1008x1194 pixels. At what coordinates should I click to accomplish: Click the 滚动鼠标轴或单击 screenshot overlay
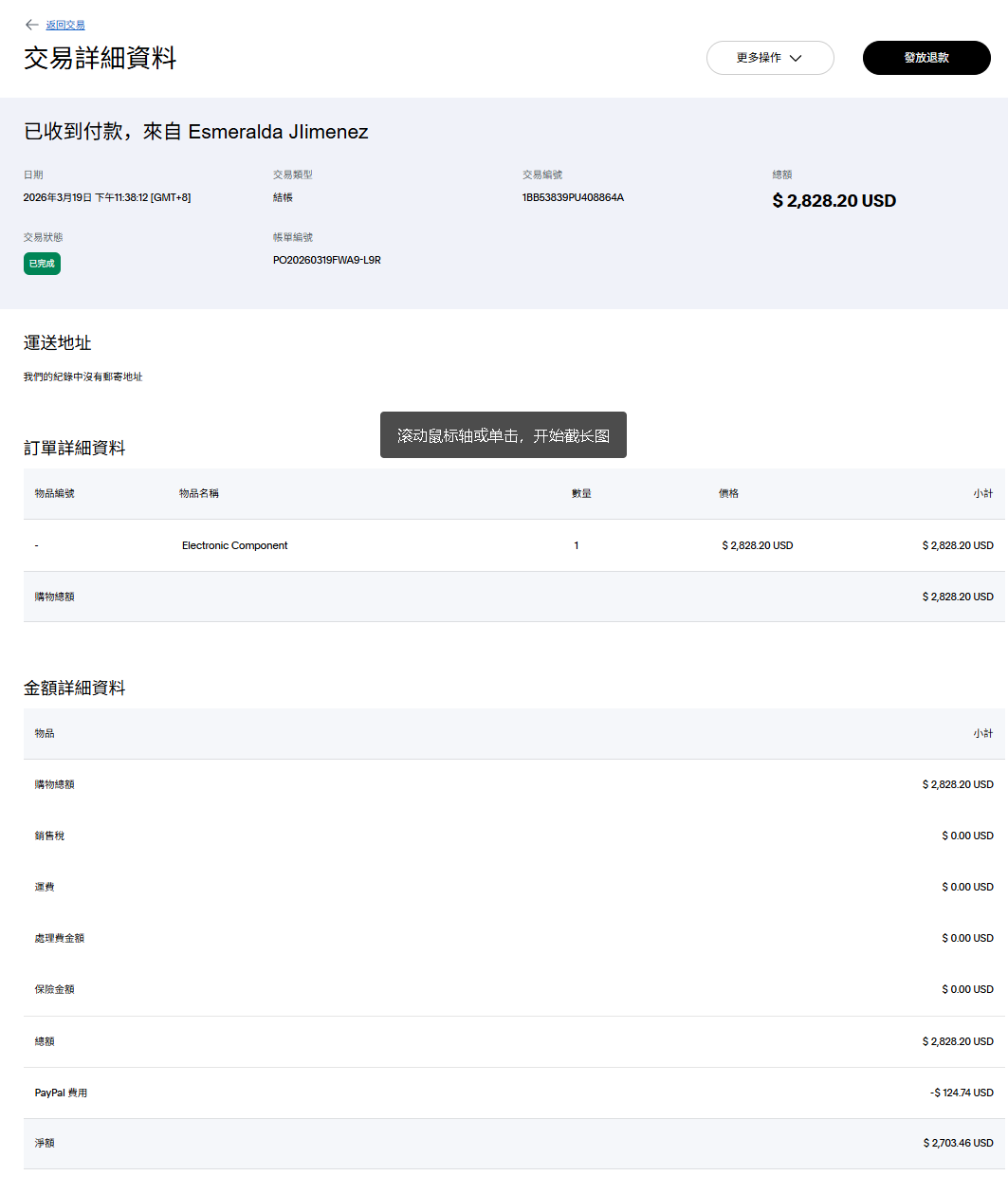(x=503, y=435)
